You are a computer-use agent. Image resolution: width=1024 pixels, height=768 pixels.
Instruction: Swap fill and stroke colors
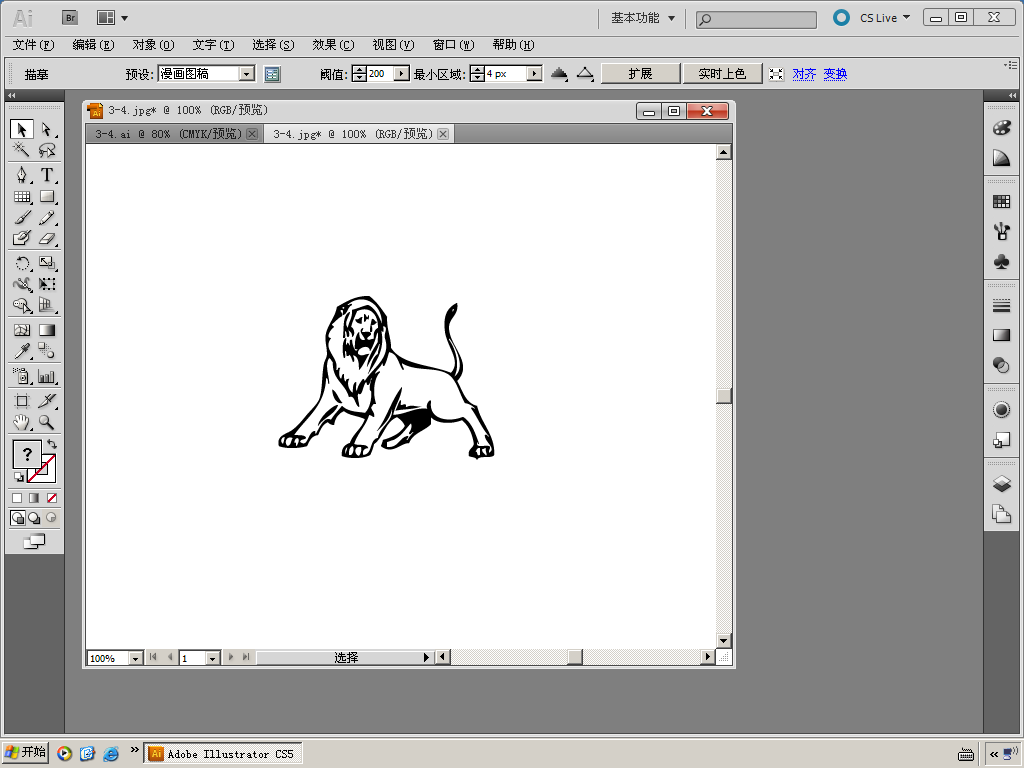tap(51, 443)
